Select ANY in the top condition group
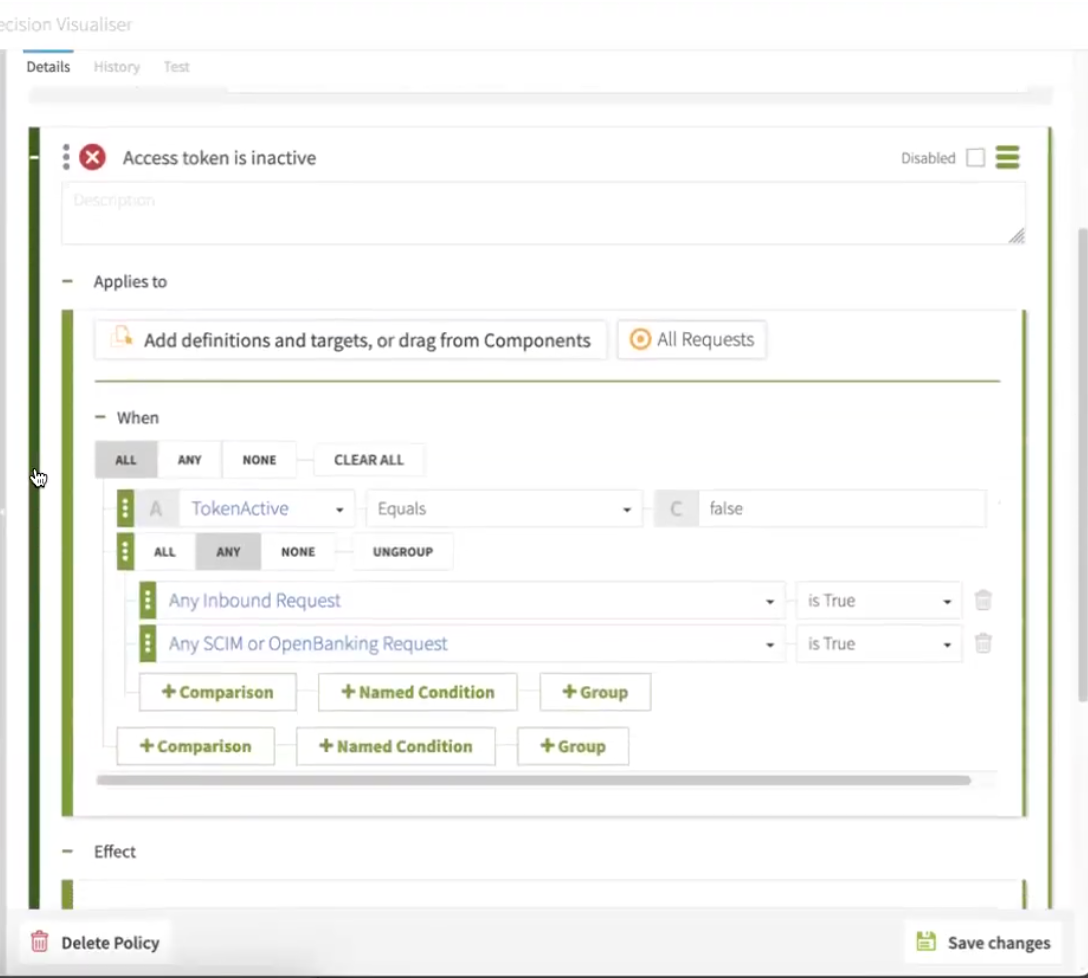1088x978 pixels. [x=189, y=460]
